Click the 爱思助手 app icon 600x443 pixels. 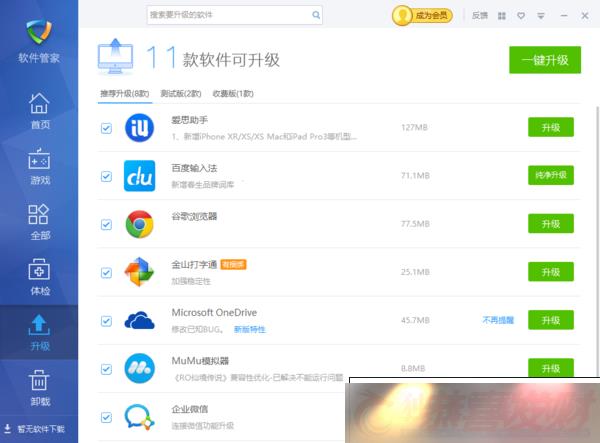click(139, 127)
